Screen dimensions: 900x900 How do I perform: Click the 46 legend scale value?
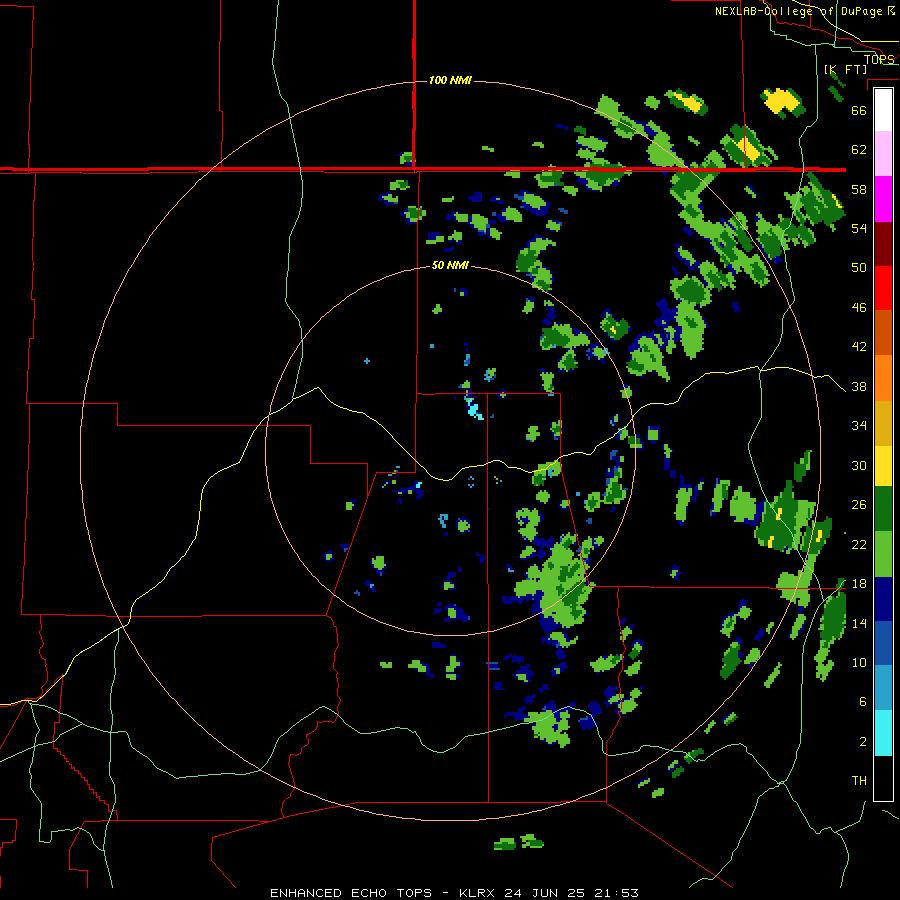(859, 308)
